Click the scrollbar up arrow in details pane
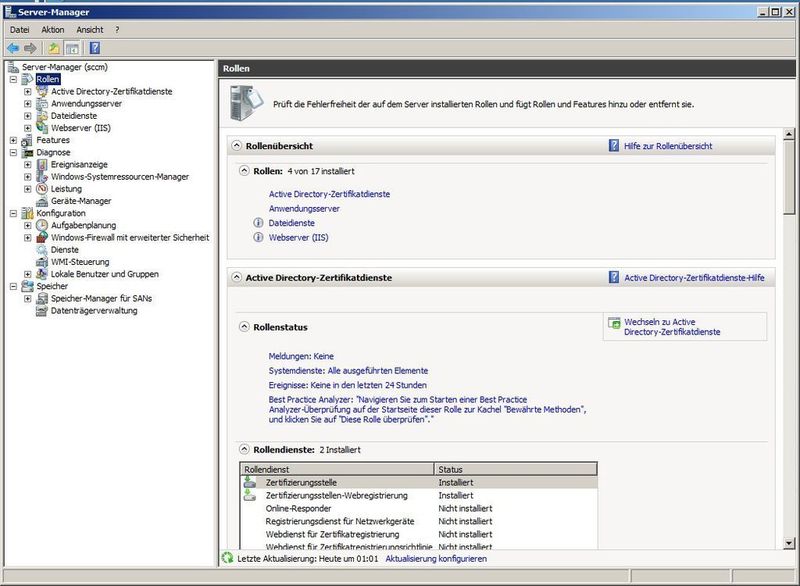Screen dimensions: 800x586 789,134
